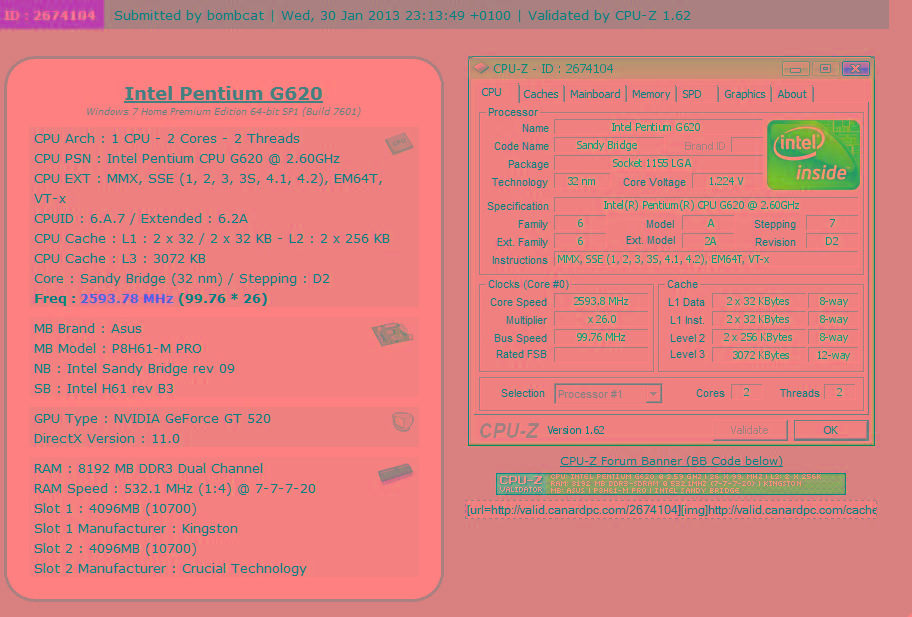Open the Intel Pentium G620 title link
The width and height of the screenshot is (912, 617).
click(x=223, y=94)
